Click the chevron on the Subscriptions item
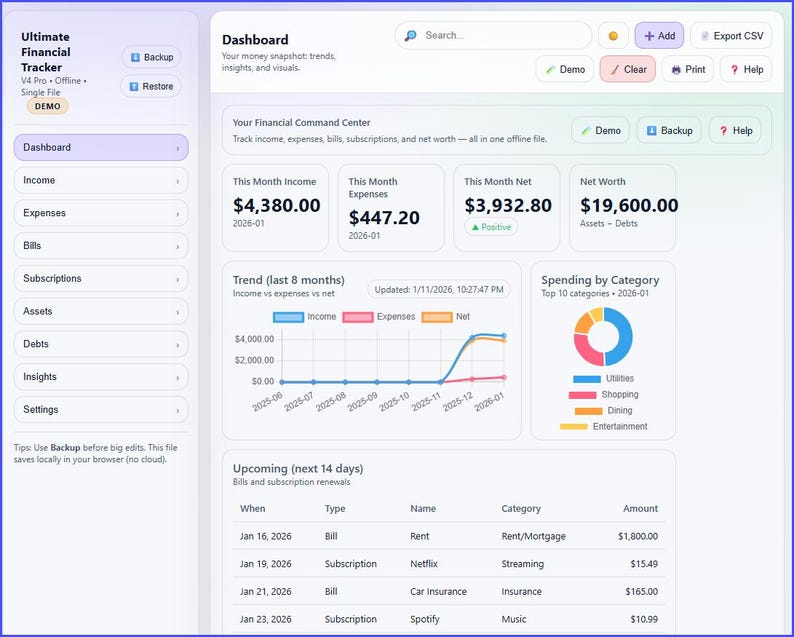This screenshot has width=794, height=637. [177, 280]
